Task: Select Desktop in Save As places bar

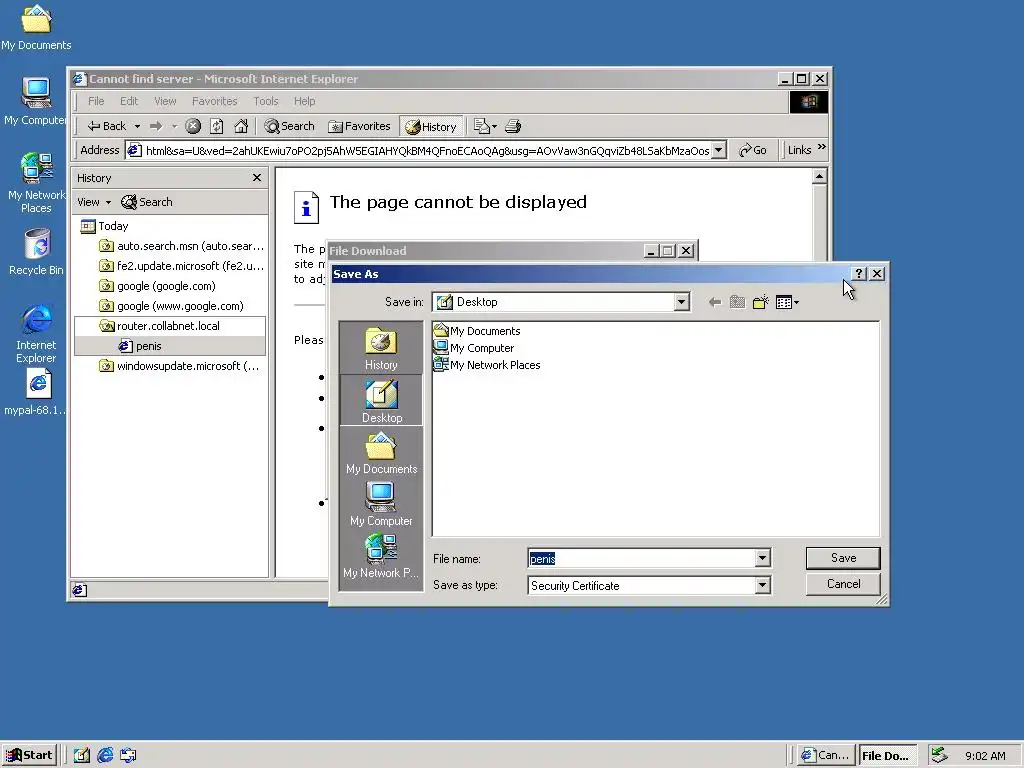Action: [381, 400]
